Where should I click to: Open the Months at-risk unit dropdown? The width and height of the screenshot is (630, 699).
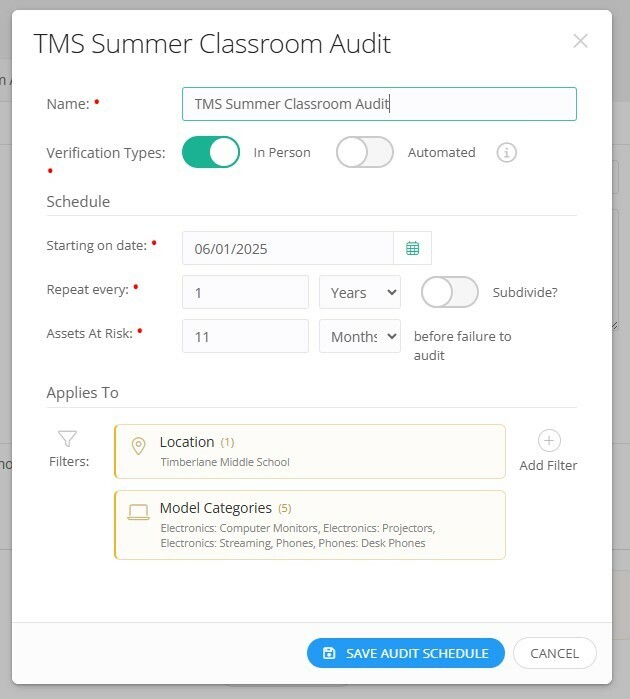(360, 336)
